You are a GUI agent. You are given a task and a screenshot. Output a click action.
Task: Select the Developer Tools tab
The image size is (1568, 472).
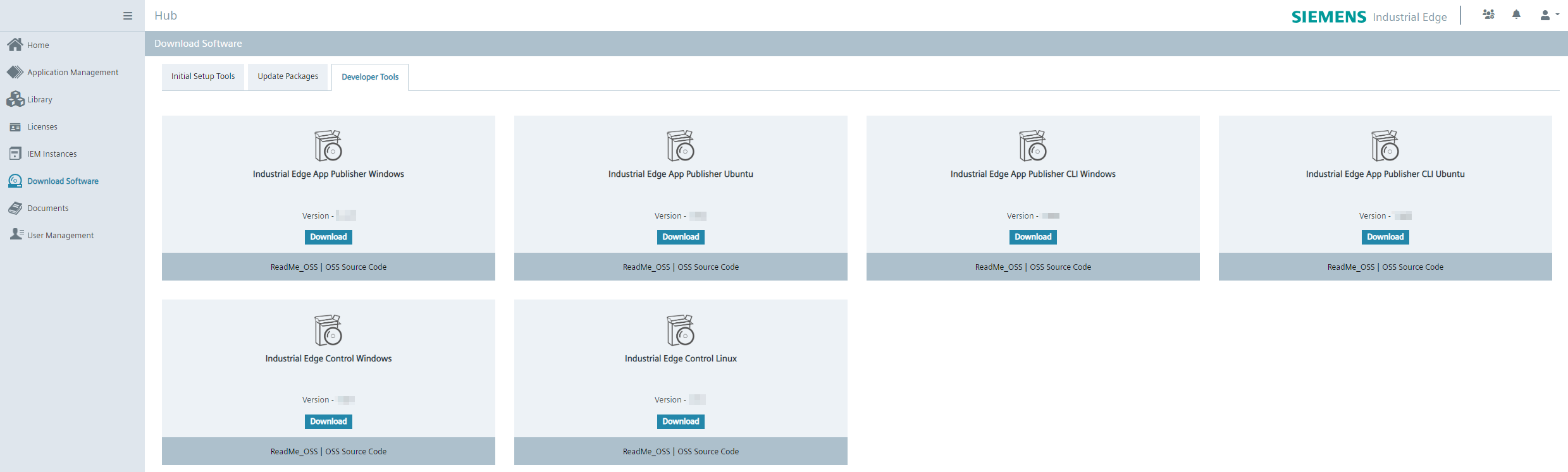[x=370, y=77]
